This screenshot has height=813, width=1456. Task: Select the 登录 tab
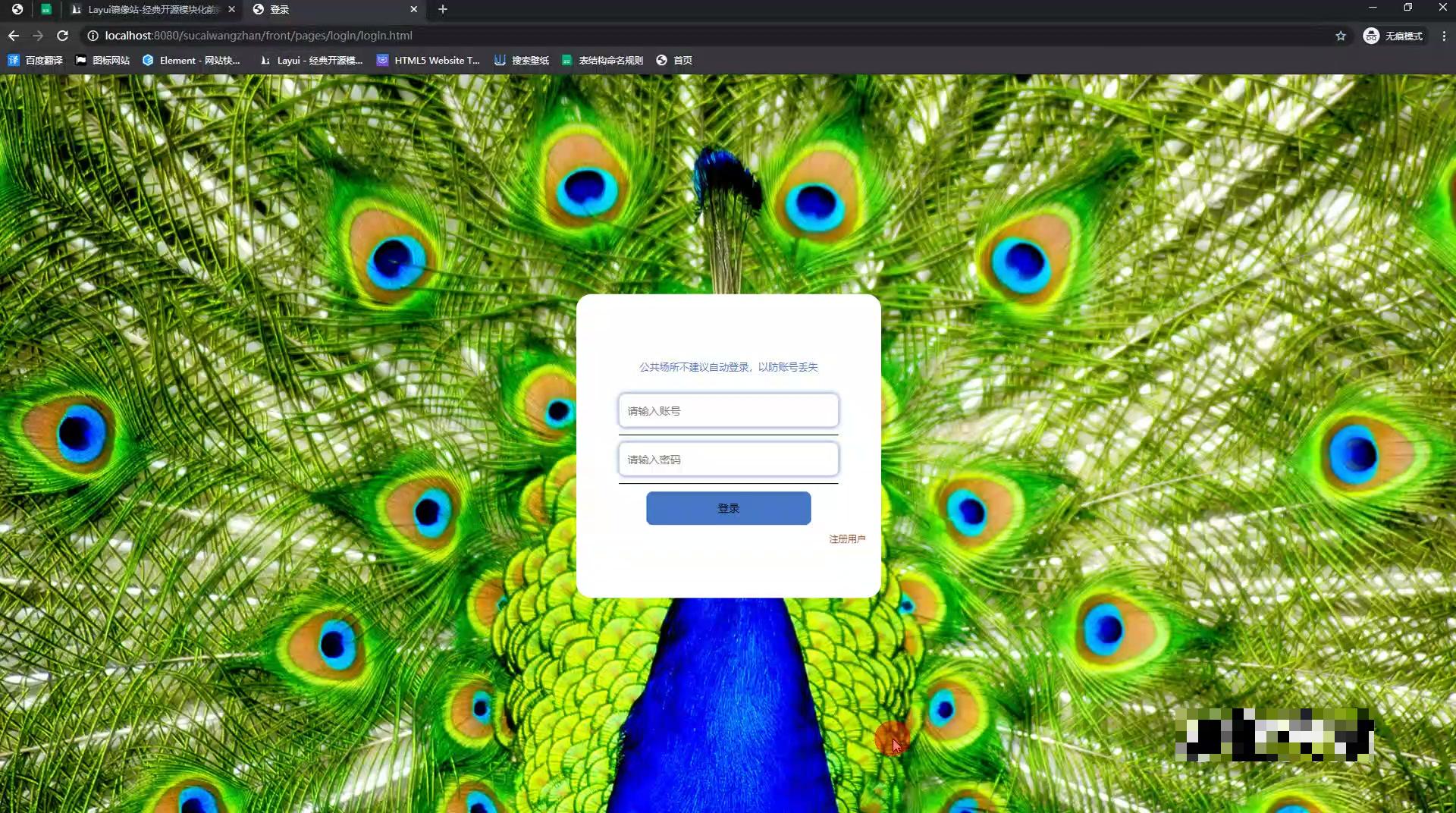(x=336, y=9)
